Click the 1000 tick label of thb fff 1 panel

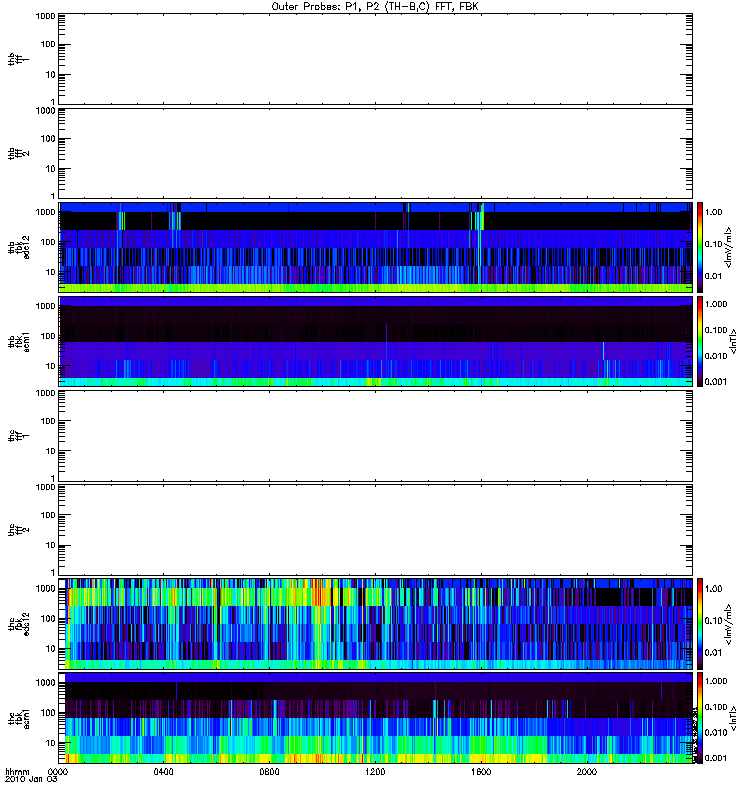(45, 16)
